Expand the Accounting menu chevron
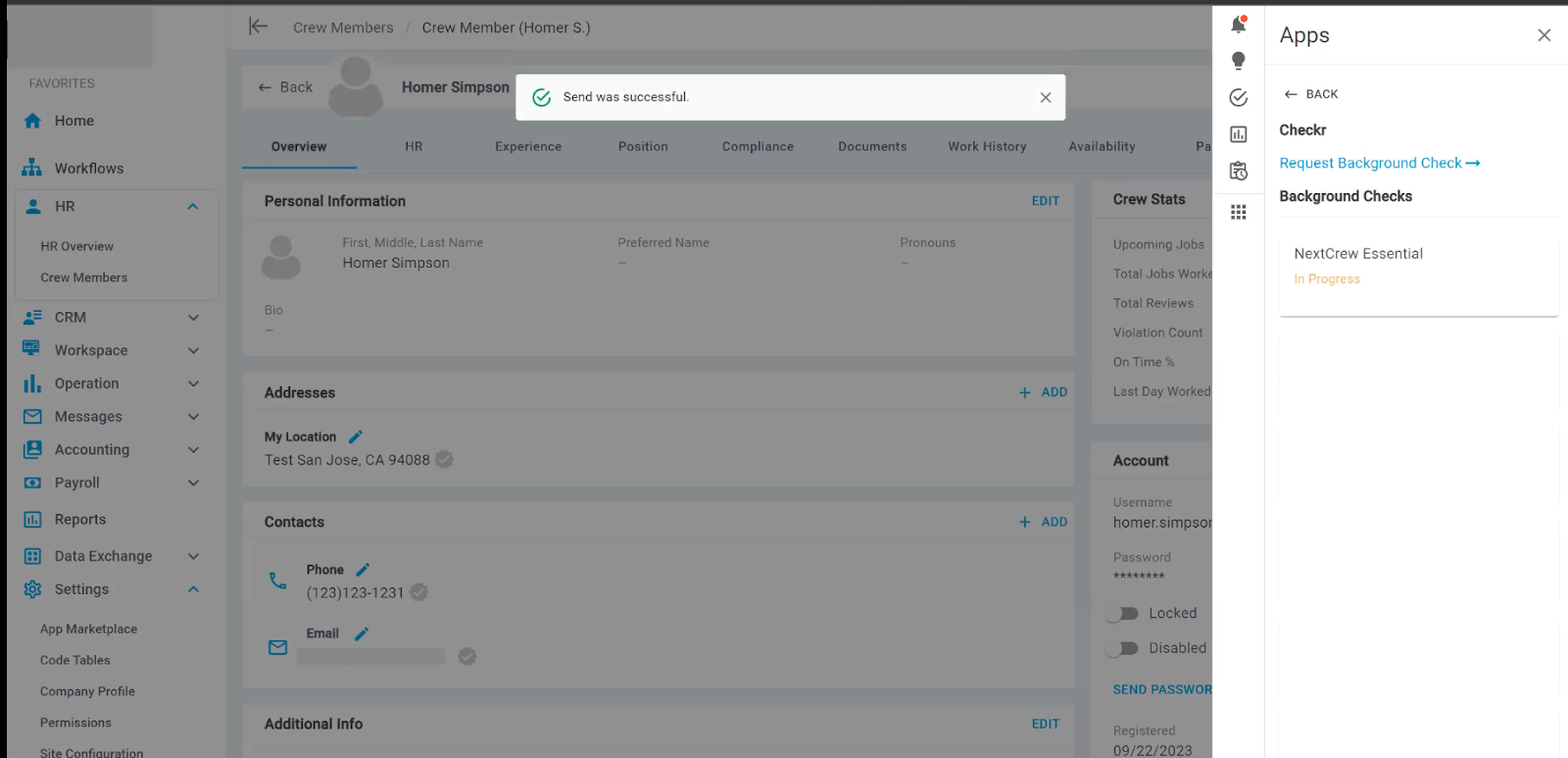 pyautogui.click(x=193, y=449)
